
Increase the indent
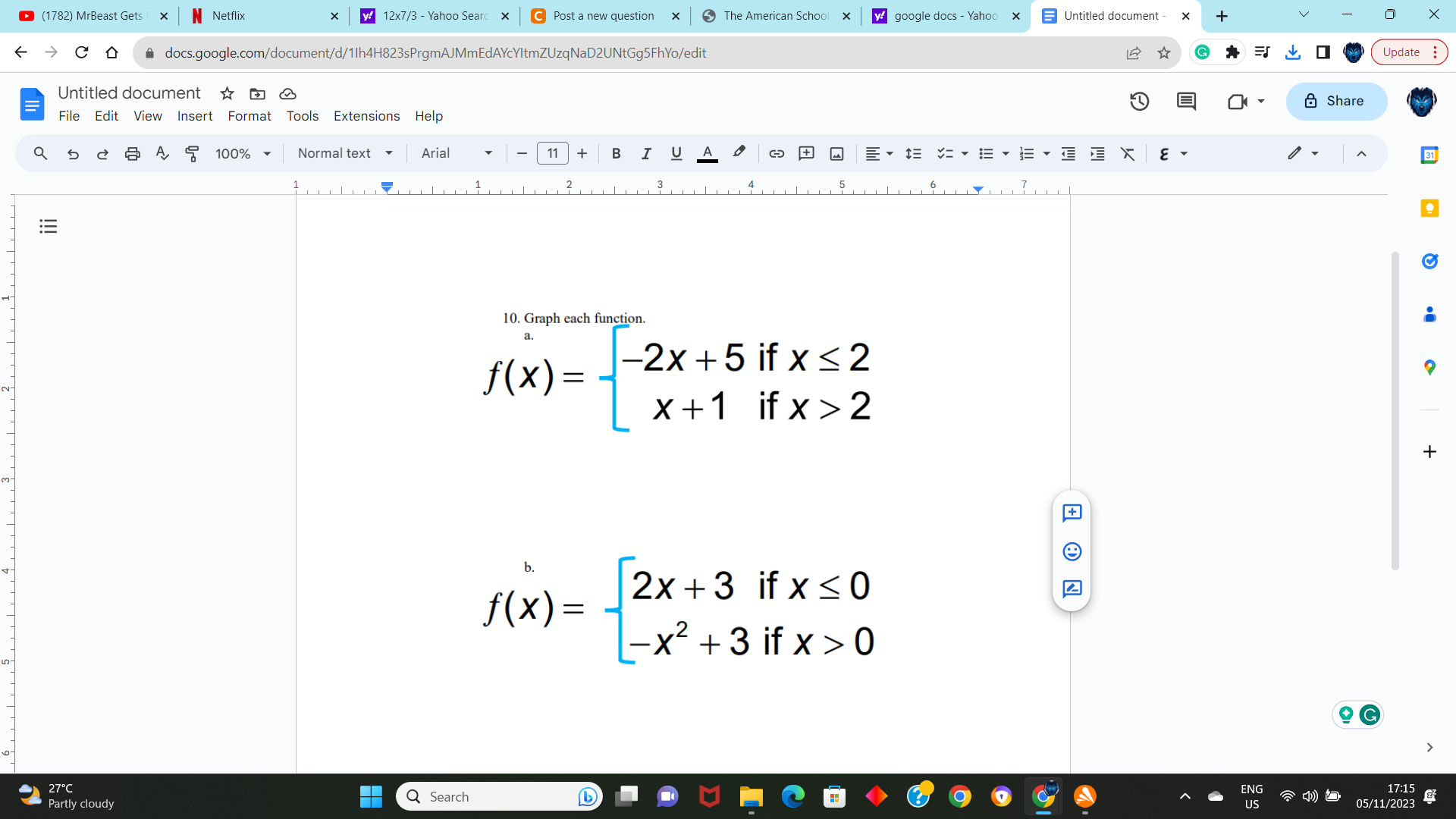1097,154
